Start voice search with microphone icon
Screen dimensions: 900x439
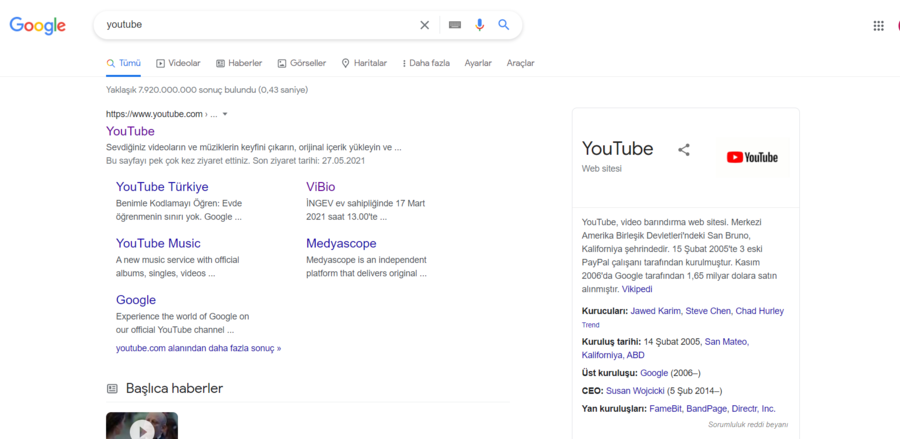[479, 25]
